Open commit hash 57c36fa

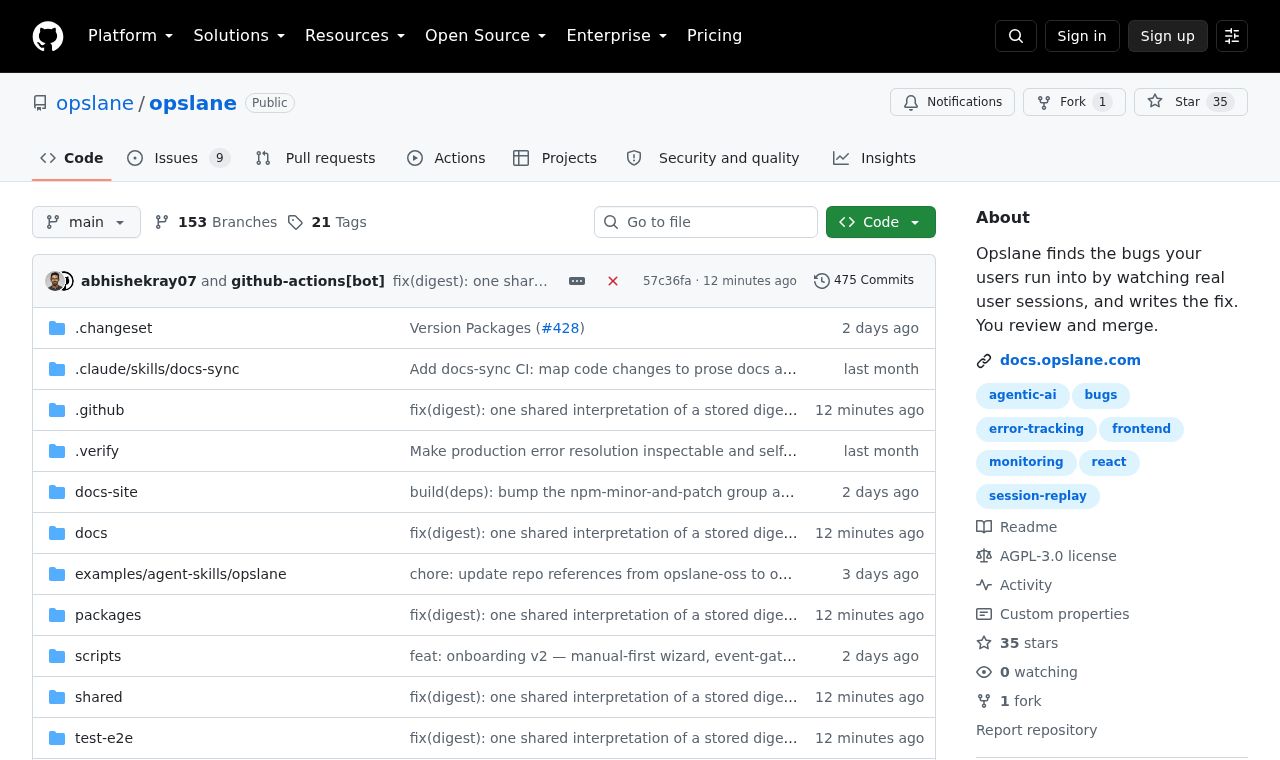point(667,281)
